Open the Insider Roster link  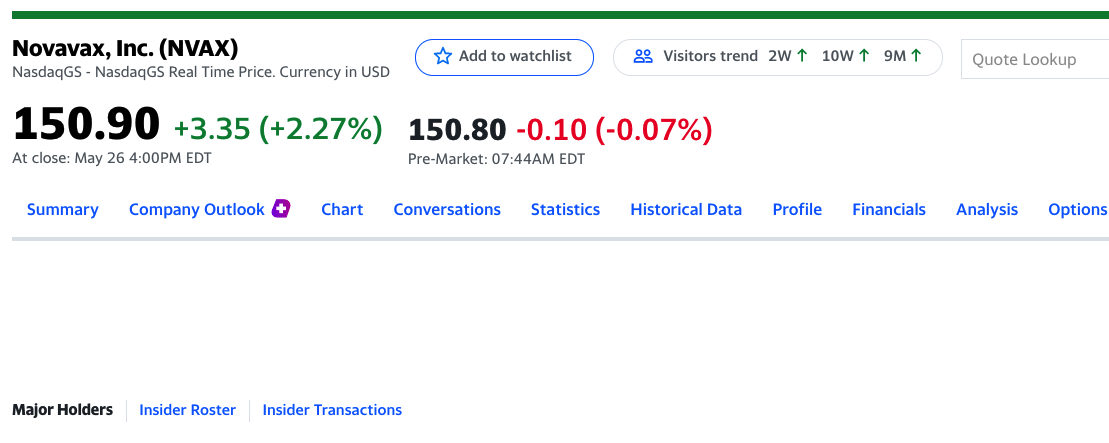[x=187, y=410]
